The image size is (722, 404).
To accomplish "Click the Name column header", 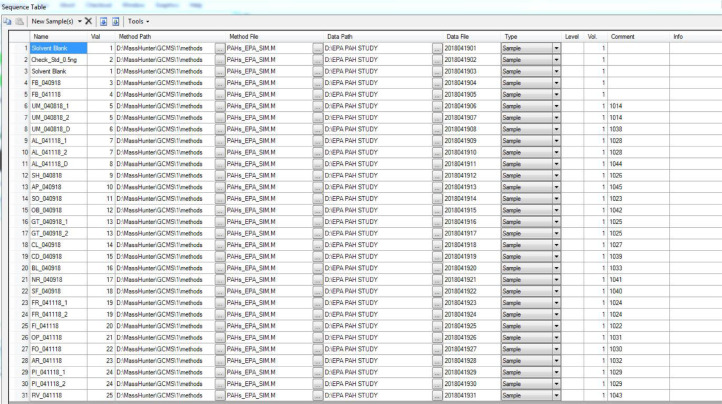I will click(x=41, y=35).
